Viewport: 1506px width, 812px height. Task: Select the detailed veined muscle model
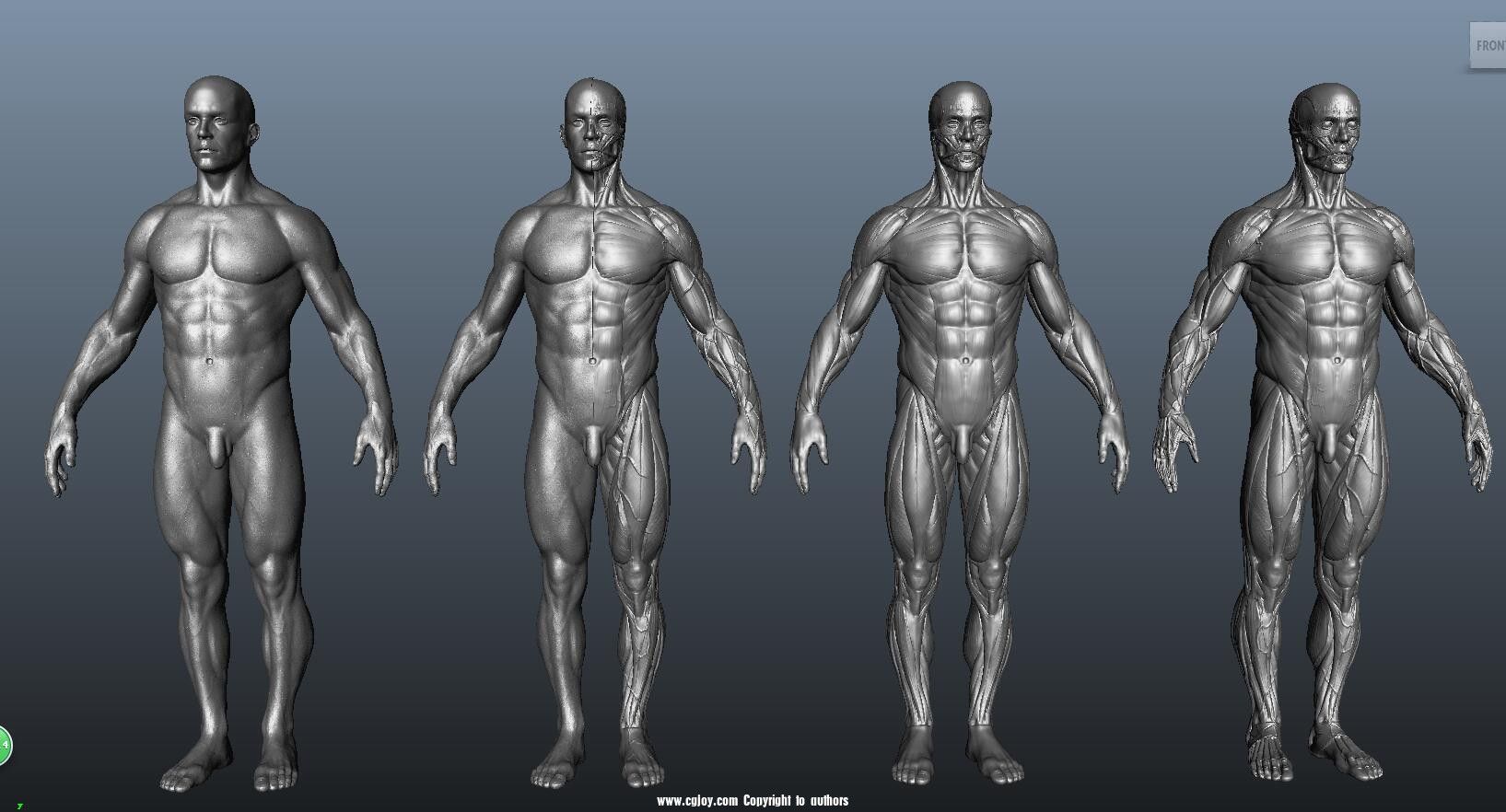[x=1323, y=433]
